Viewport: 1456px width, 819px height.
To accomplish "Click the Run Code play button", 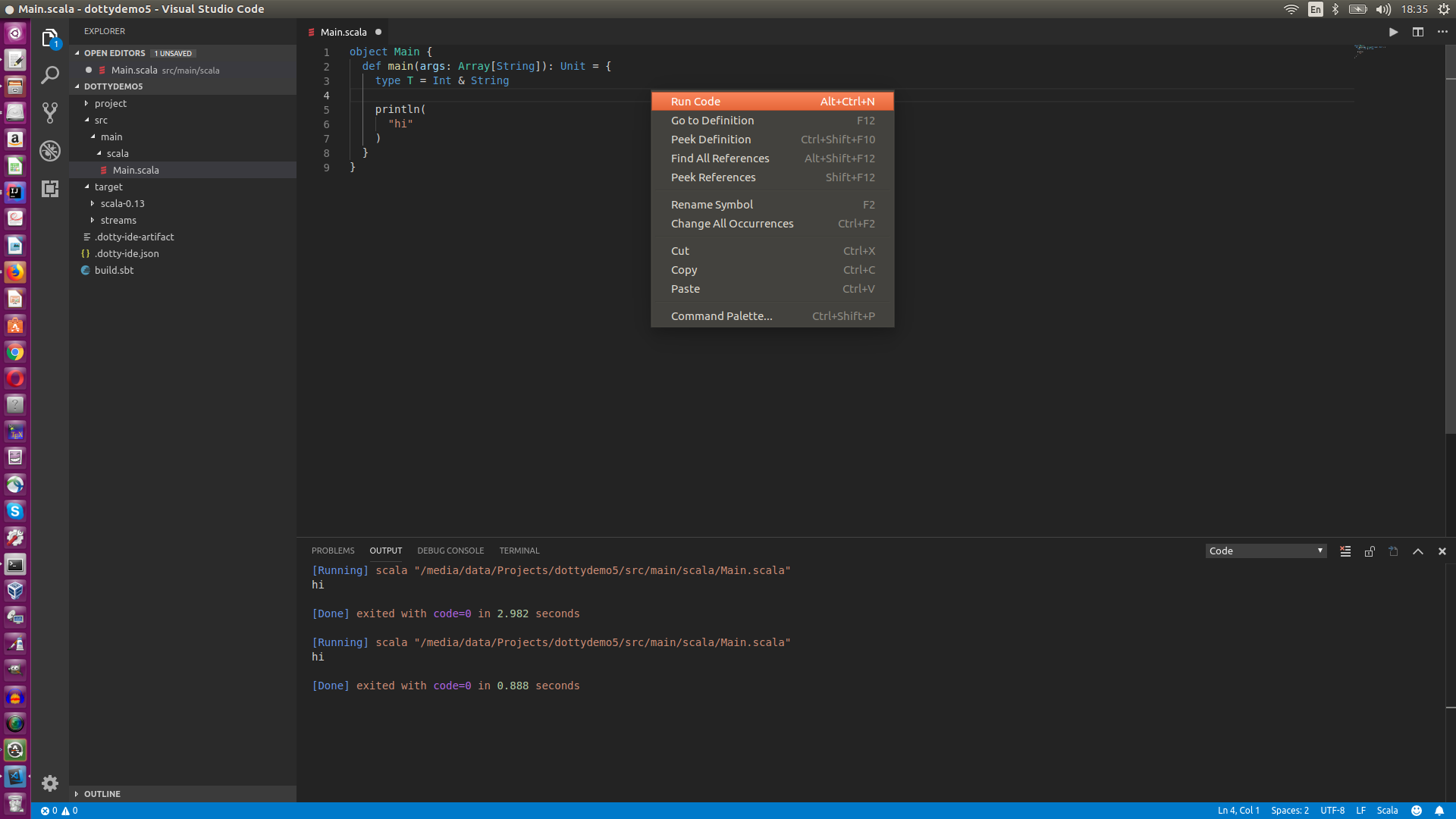I will [x=1393, y=32].
